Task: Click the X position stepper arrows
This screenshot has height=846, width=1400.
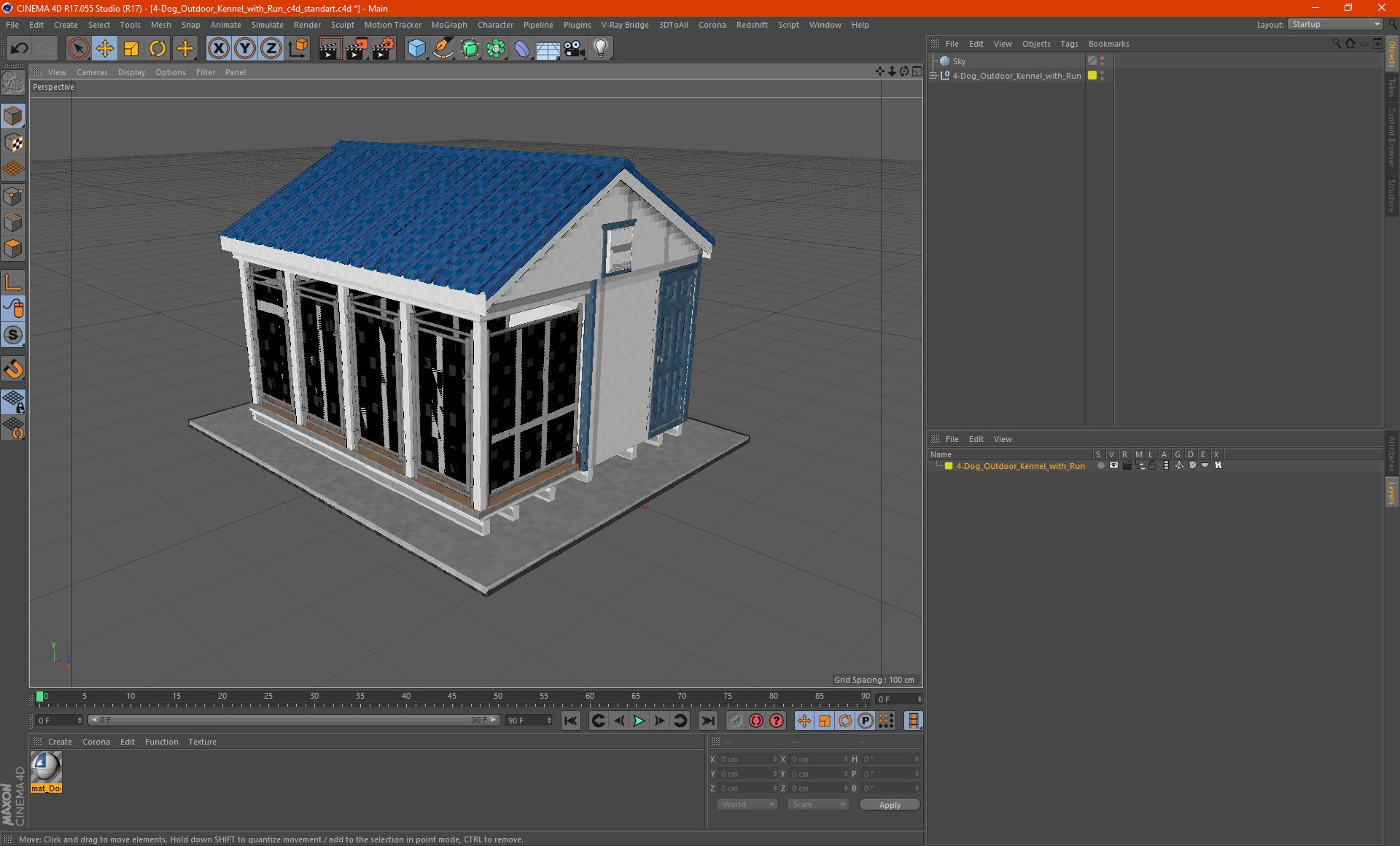Action: point(775,759)
